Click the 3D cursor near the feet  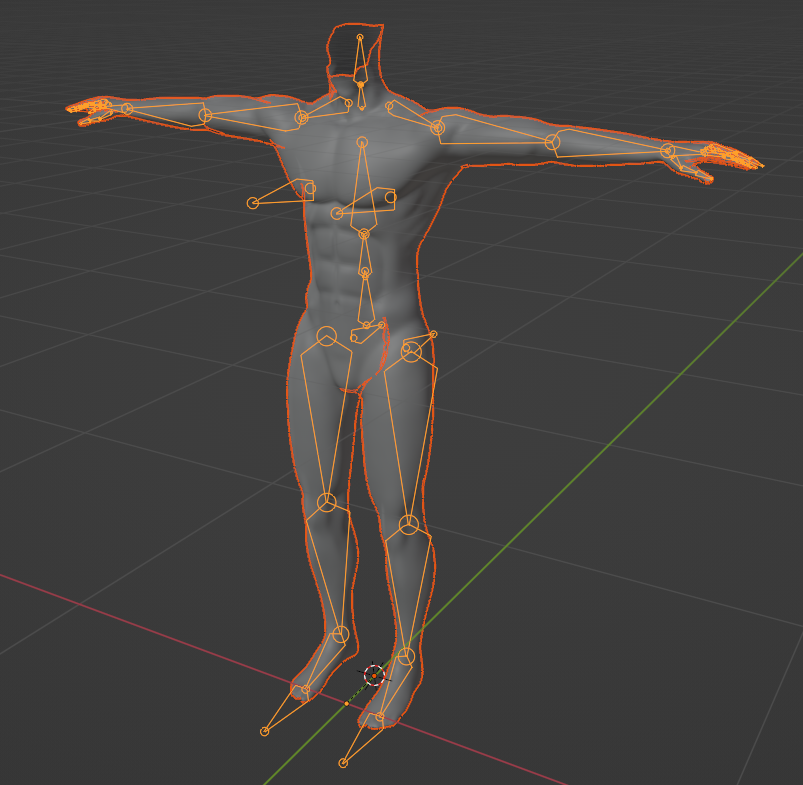pyautogui.click(x=374, y=676)
